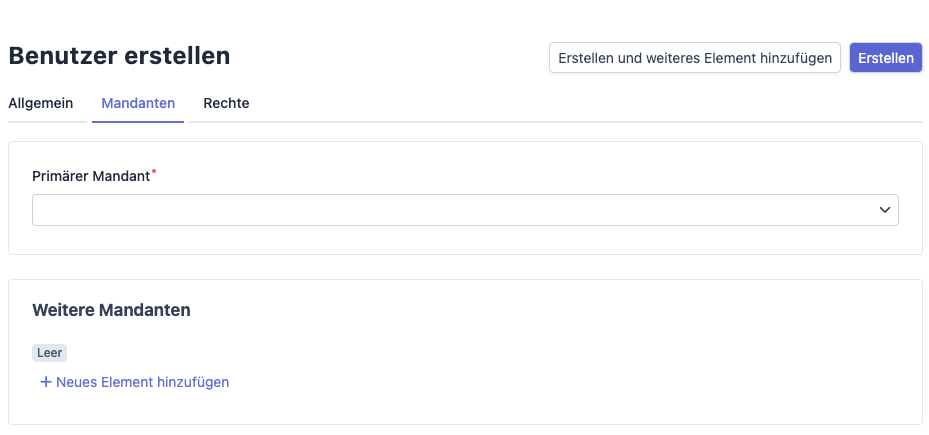Viewport: 929px width, 435px height.
Task: Select the Mandanten tab
Action: pos(138,103)
